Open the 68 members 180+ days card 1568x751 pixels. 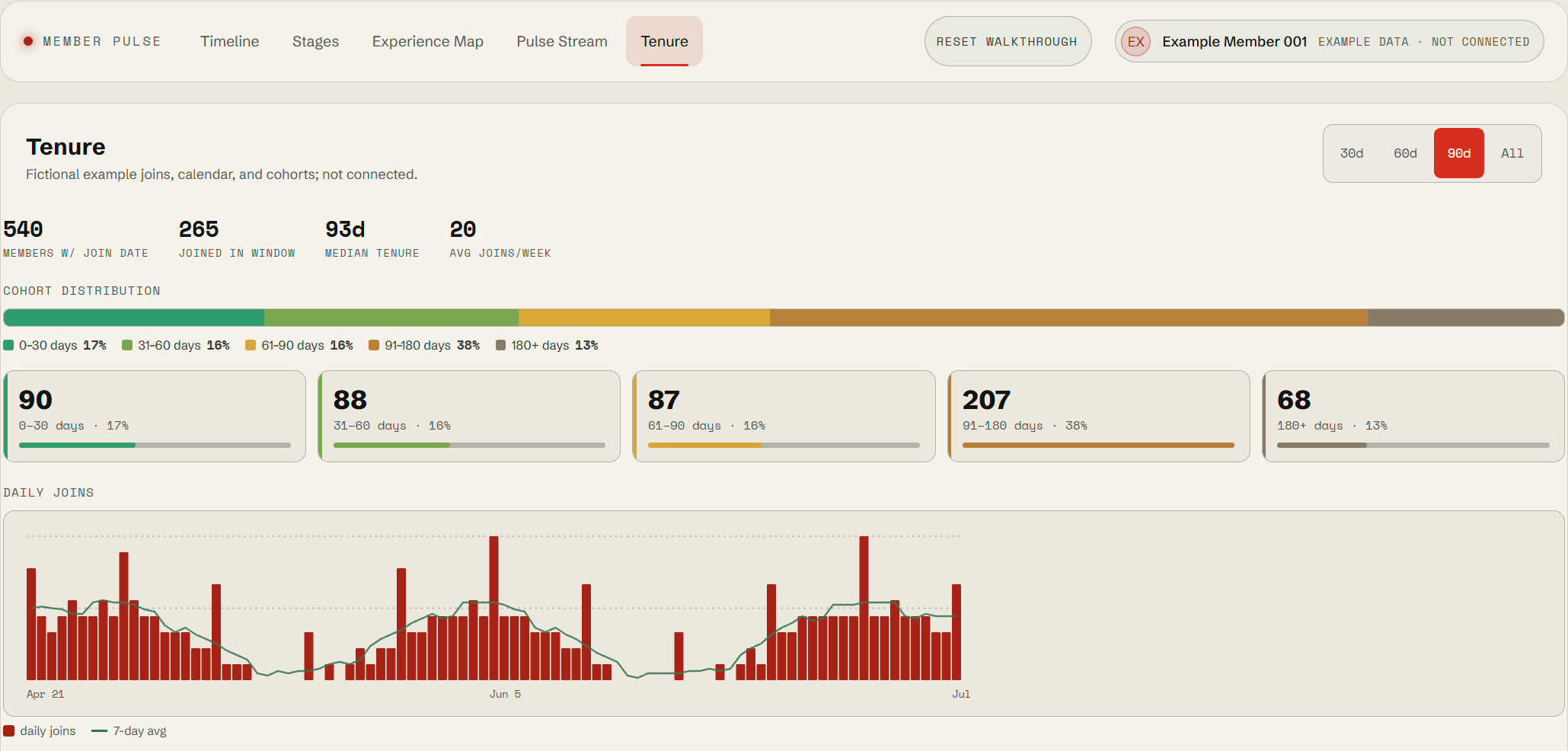[x=1413, y=416]
